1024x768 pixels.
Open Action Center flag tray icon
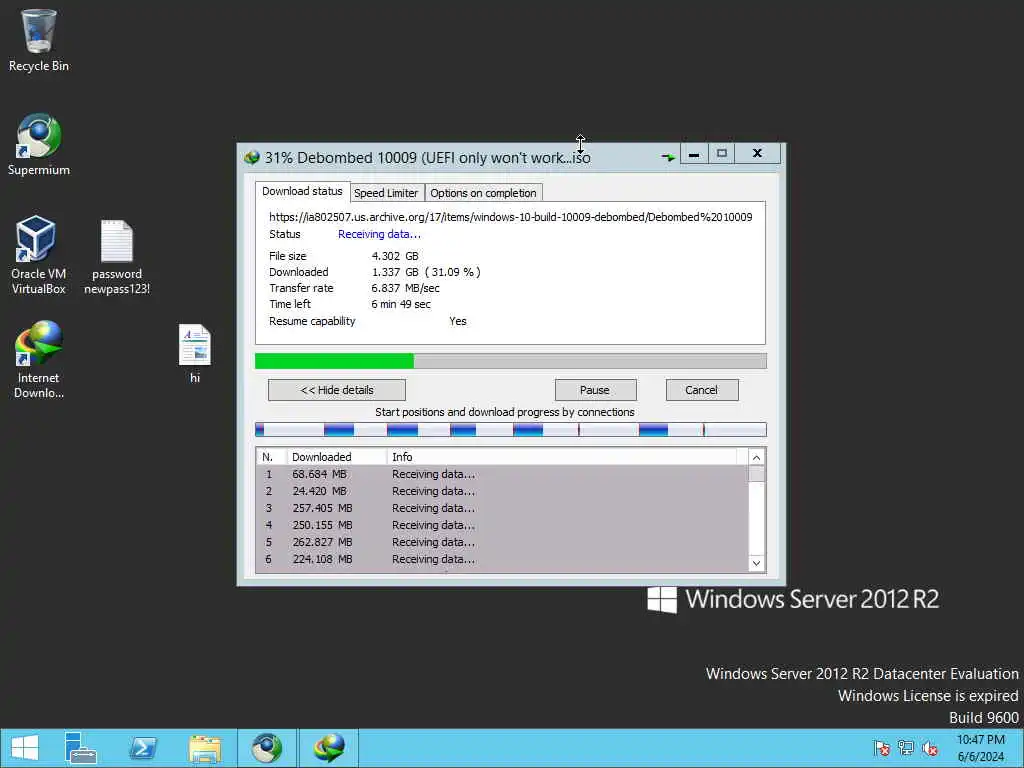click(x=882, y=748)
